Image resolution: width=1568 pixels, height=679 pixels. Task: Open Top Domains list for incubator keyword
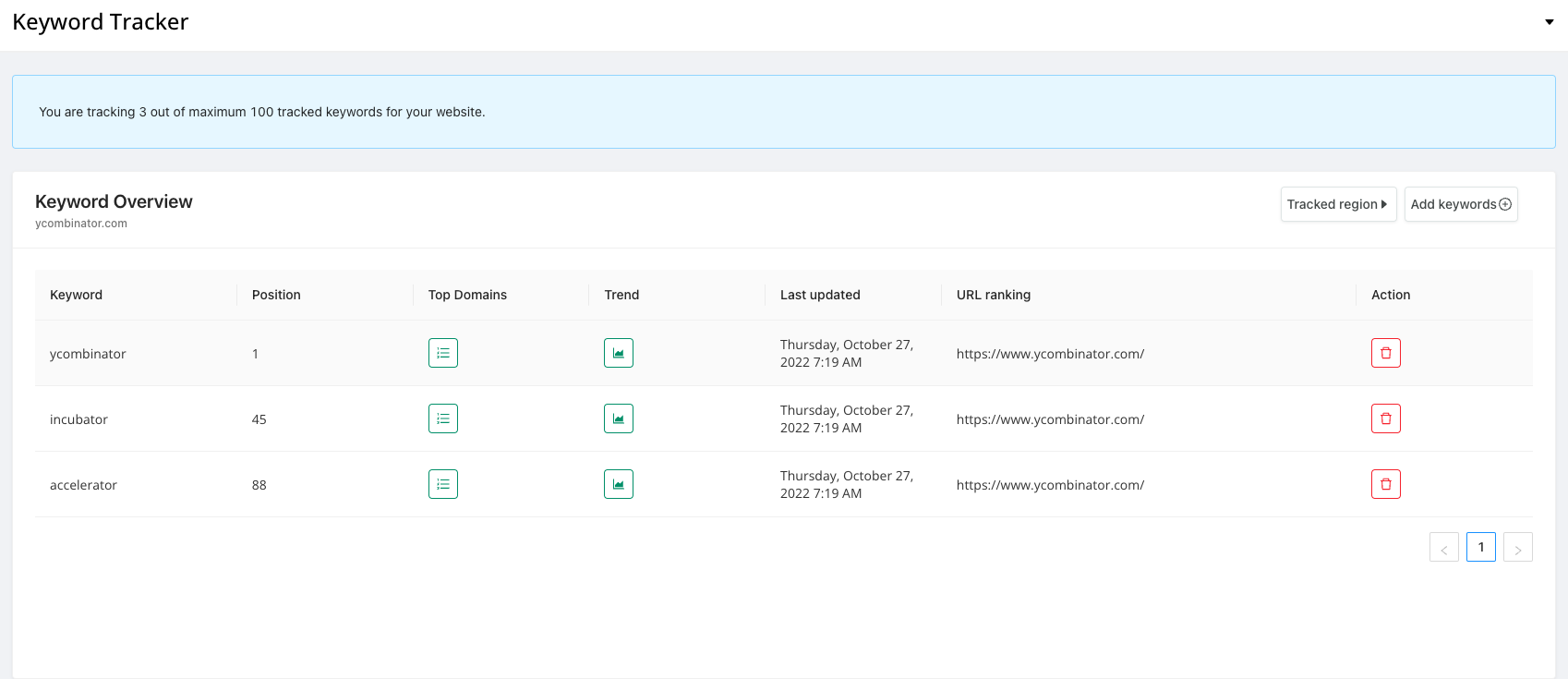(x=443, y=418)
